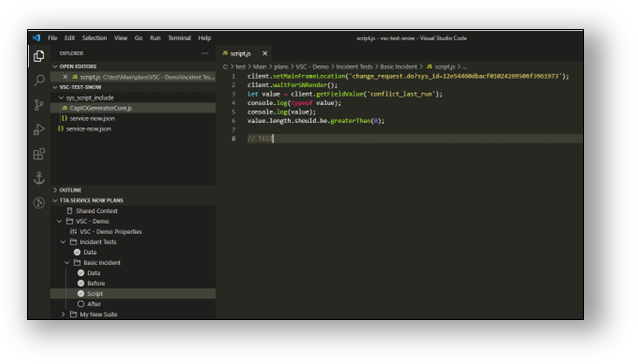Click the braces icon of nested service-now.json
This screenshot has height=364, width=638.
[x=64, y=118]
